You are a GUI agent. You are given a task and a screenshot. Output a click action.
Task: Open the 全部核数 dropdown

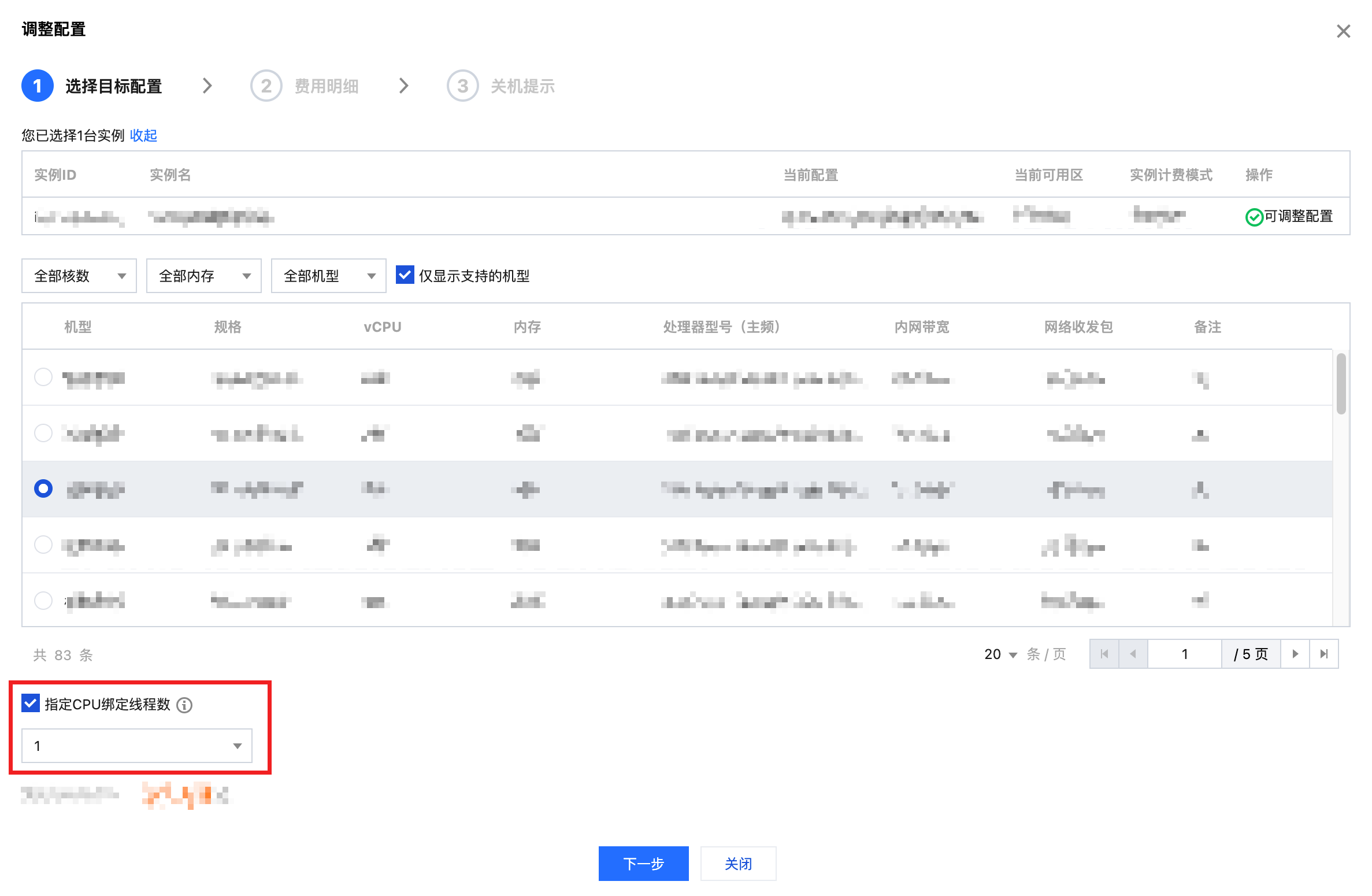[x=79, y=276]
